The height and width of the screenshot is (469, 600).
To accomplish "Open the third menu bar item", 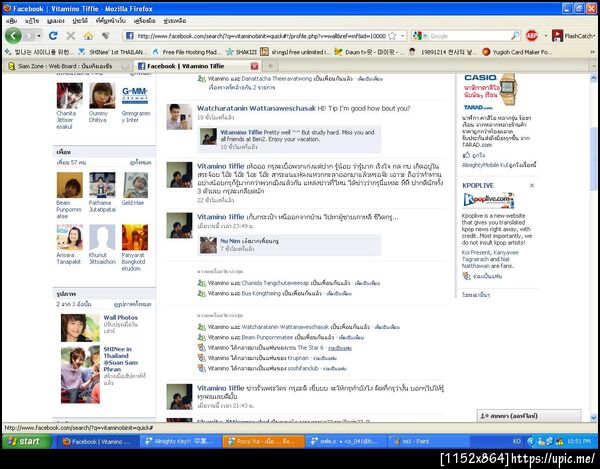I will tap(56, 21).
